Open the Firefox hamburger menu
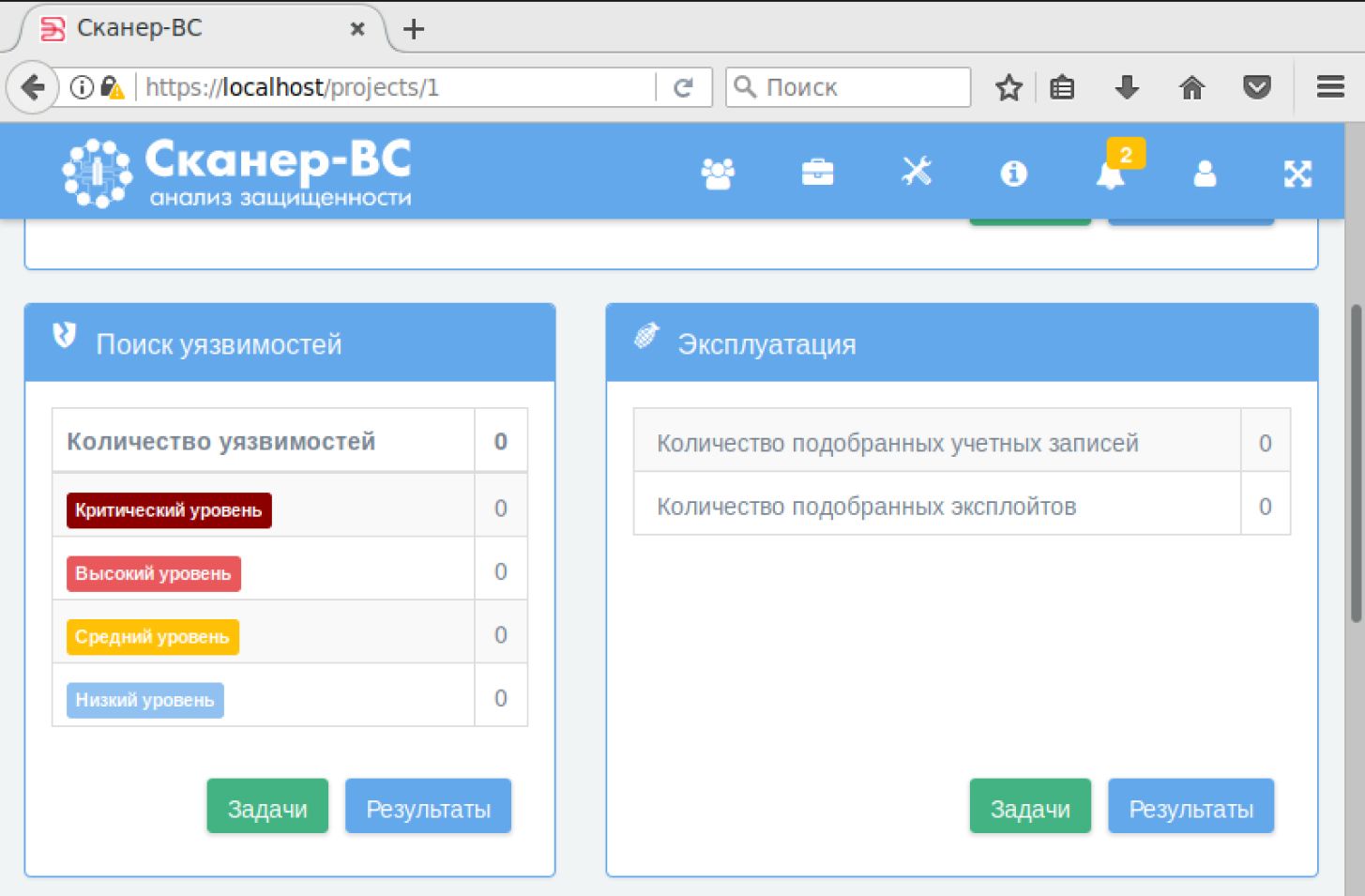Image resolution: width=1365 pixels, height=896 pixels. coord(1330,88)
